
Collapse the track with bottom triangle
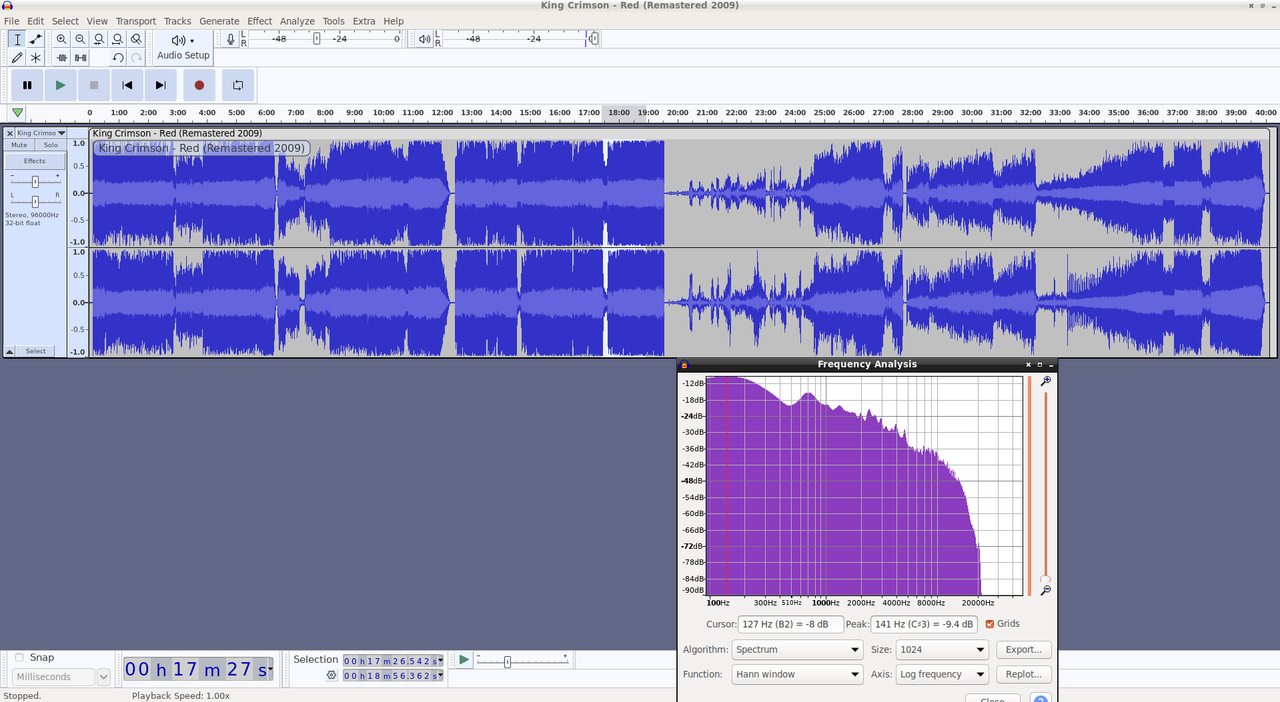[x=10, y=352]
